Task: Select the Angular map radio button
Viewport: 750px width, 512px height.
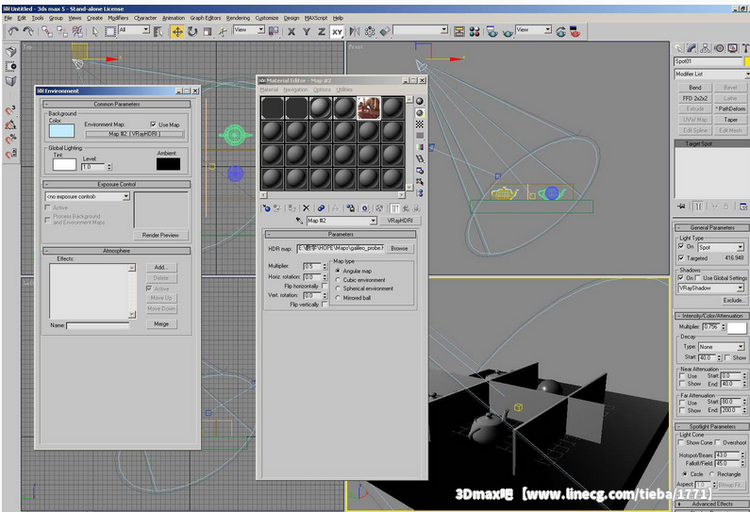Action: [338, 271]
